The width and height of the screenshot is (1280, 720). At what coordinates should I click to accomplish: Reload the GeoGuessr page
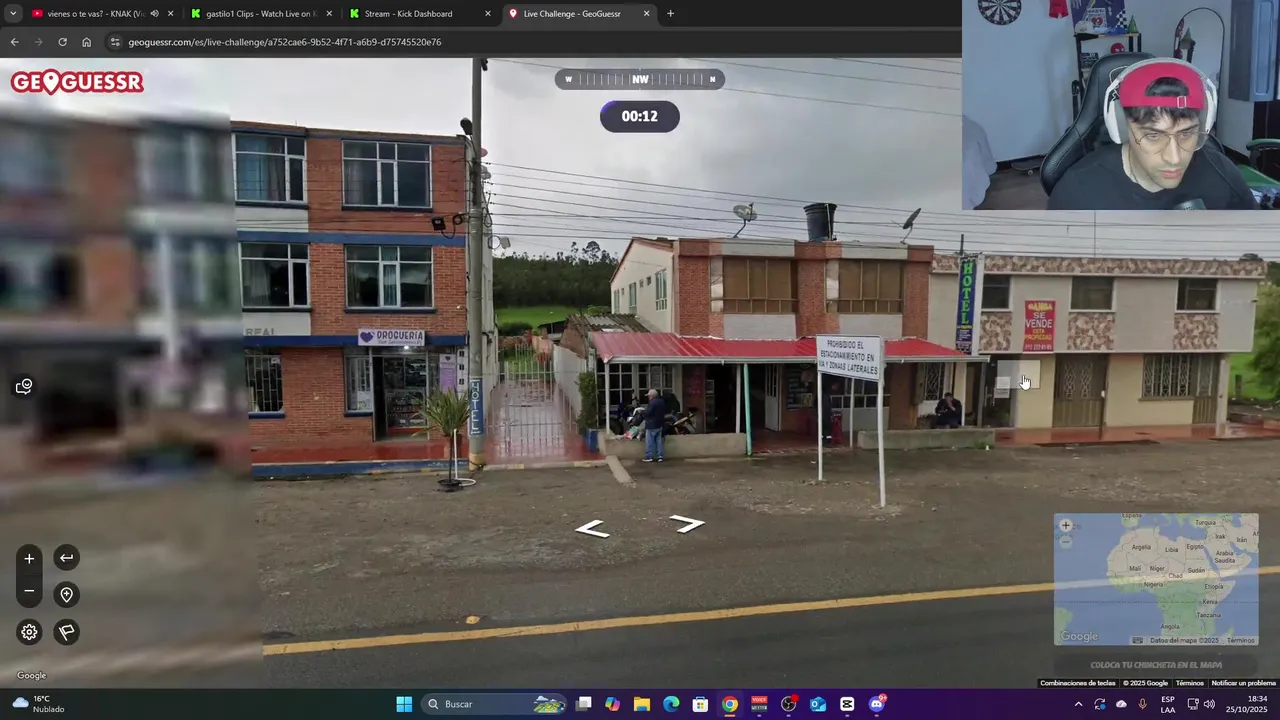point(62,42)
